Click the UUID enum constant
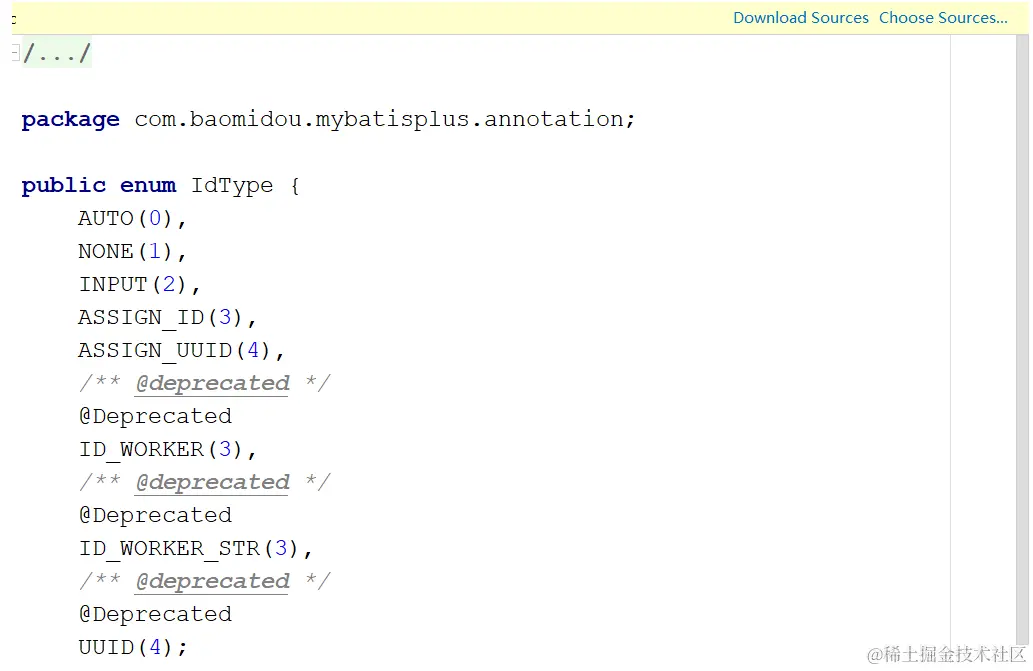The image size is (1033, 671). [106, 647]
